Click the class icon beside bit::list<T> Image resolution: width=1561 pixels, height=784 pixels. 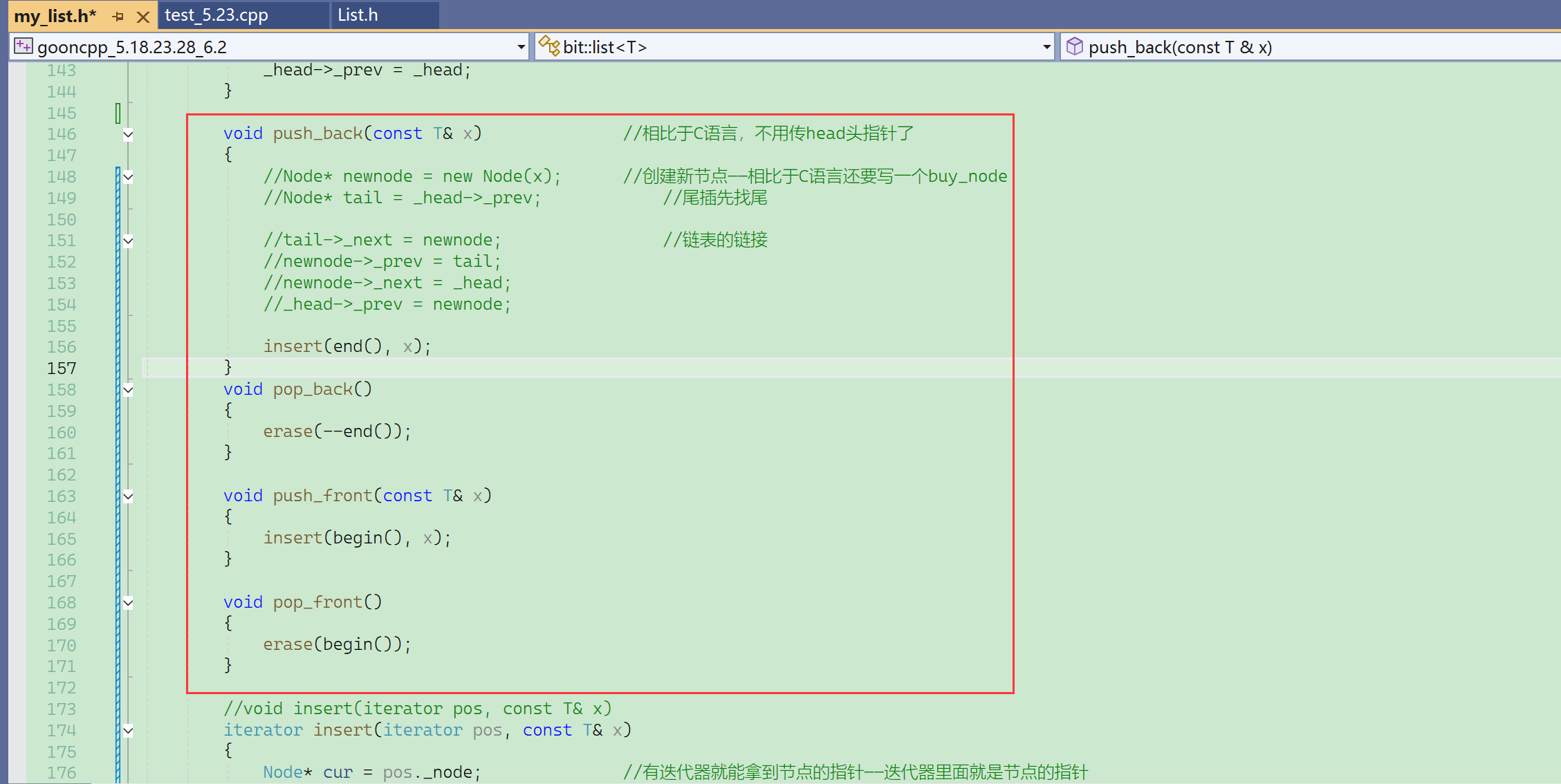tap(549, 46)
